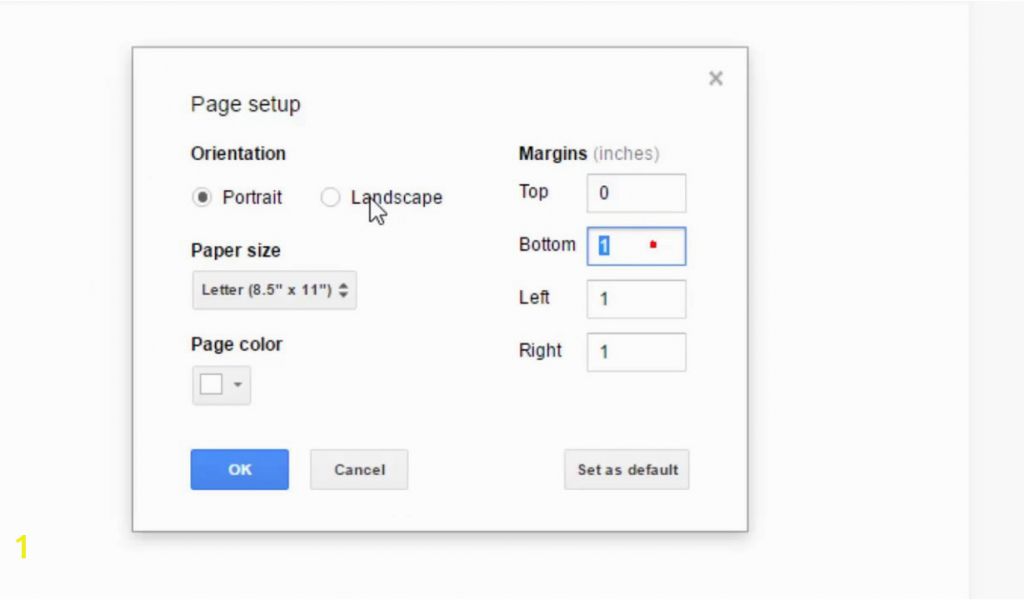Click the Portrait label text
The image size is (1024, 600).
(x=252, y=198)
